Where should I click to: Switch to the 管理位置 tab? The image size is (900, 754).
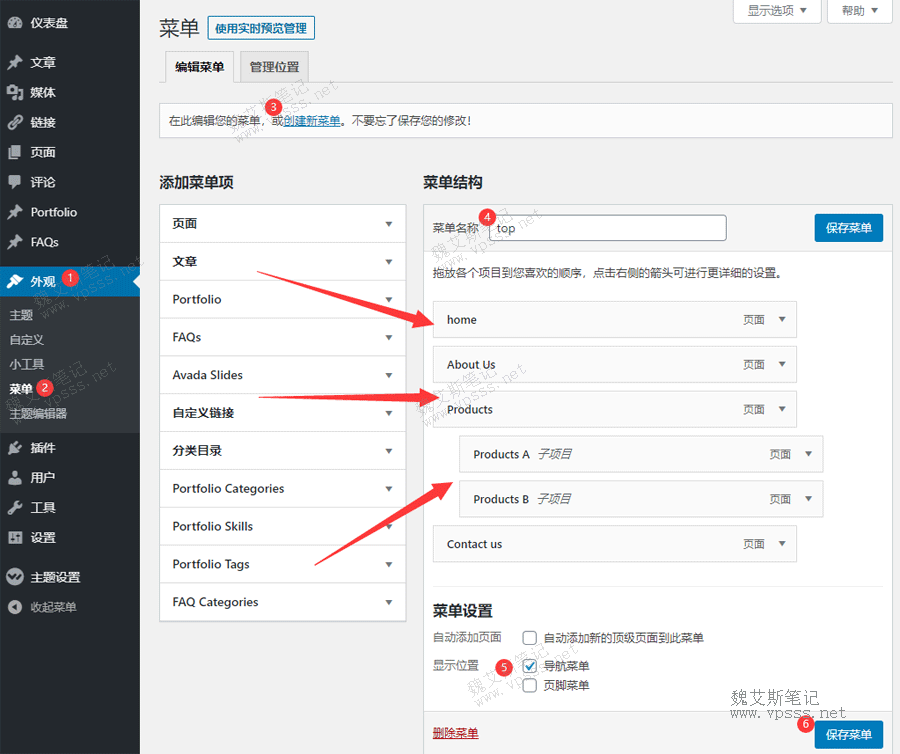tap(275, 67)
